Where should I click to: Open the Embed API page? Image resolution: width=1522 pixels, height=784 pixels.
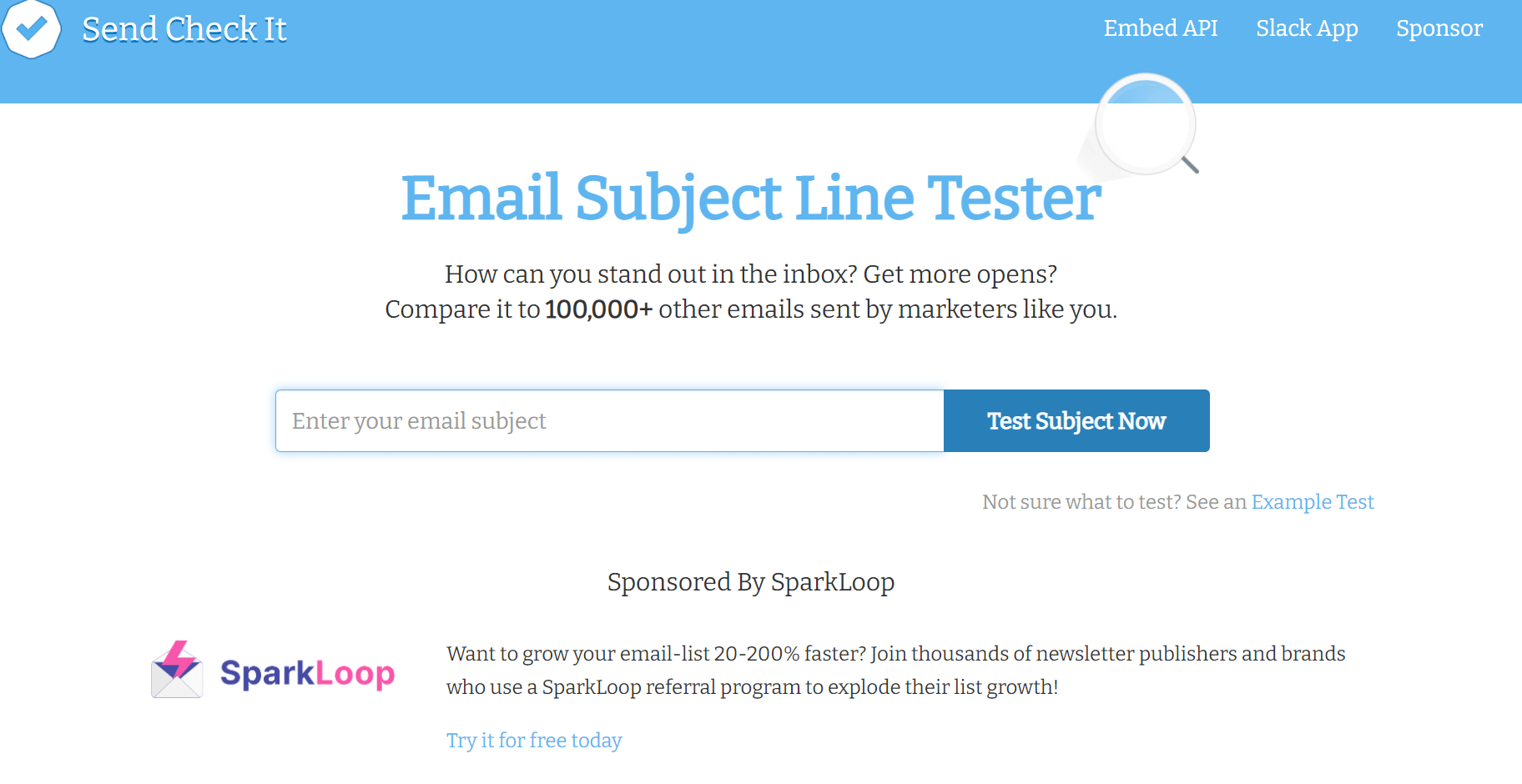pos(1161,28)
